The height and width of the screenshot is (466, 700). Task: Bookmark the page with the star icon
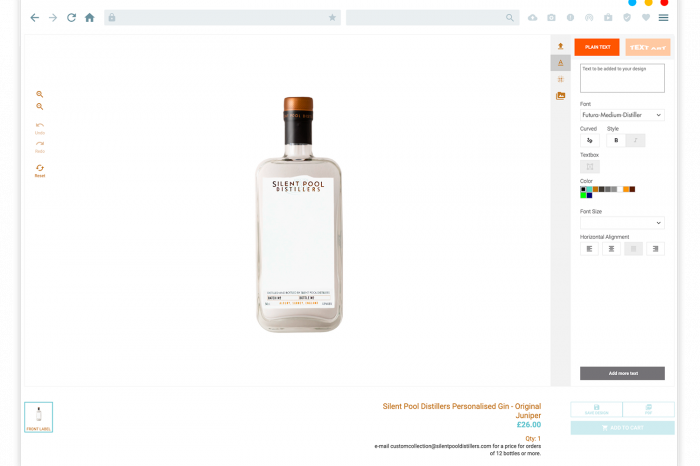pyautogui.click(x=332, y=17)
